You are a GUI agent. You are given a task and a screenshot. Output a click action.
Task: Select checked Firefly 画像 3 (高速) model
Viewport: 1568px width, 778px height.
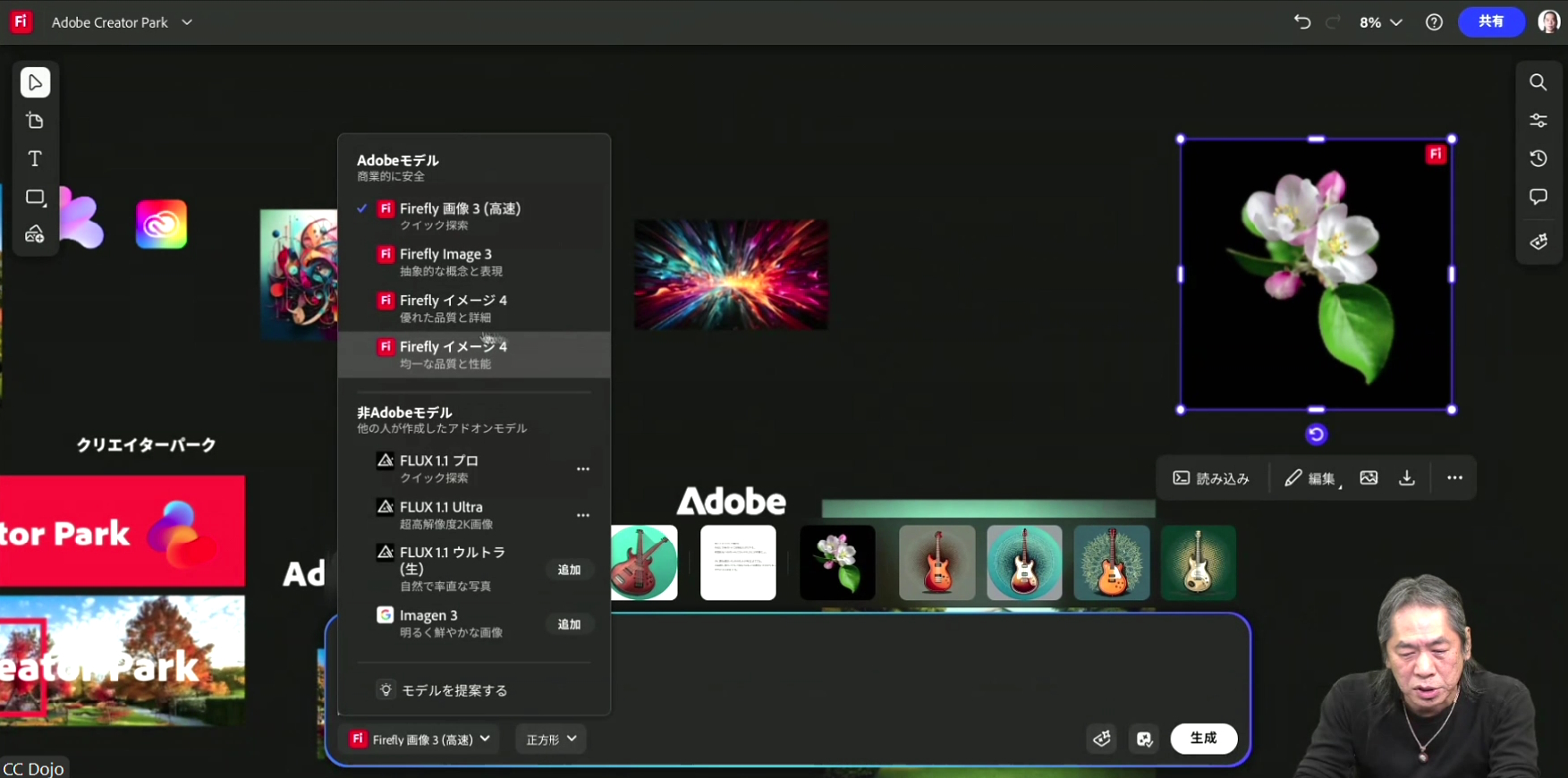[x=474, y=216]
